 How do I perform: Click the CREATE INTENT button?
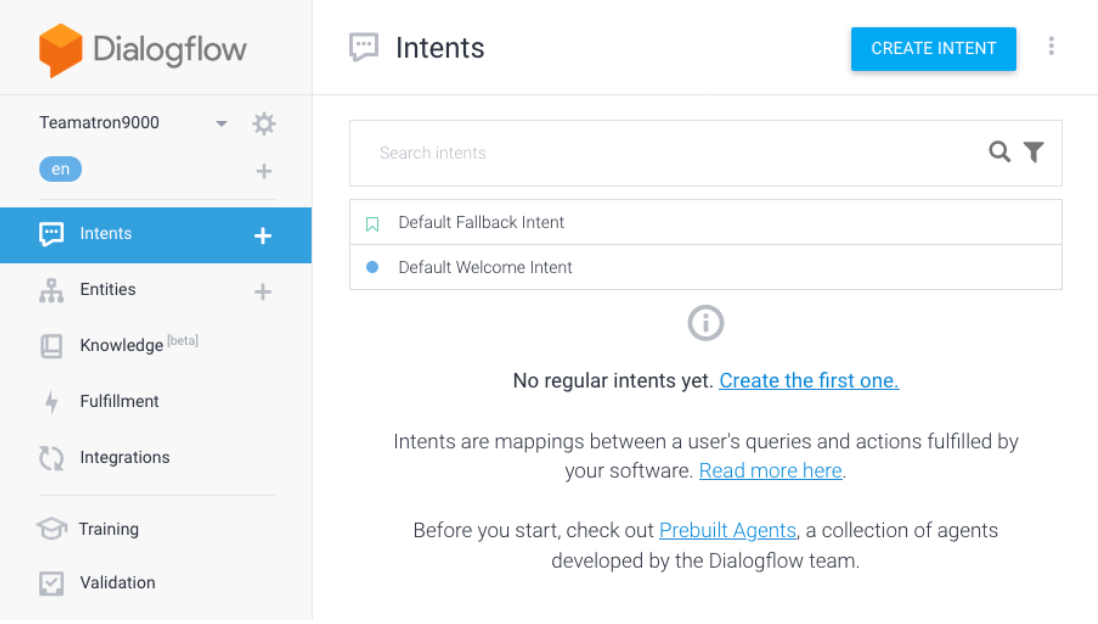point(932,48)
